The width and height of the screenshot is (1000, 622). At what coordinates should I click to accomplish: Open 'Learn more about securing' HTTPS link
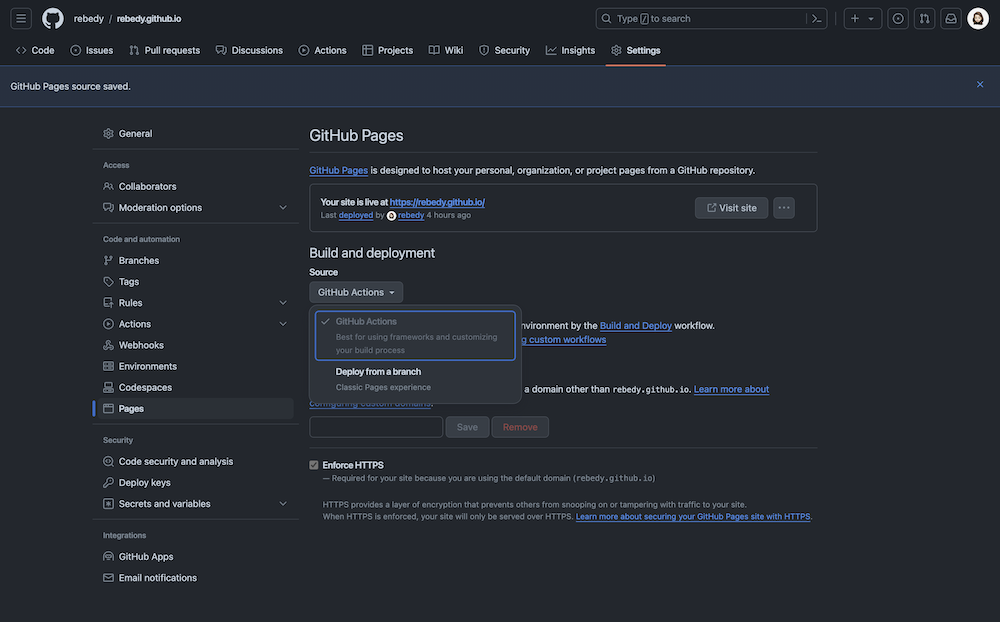693,517
